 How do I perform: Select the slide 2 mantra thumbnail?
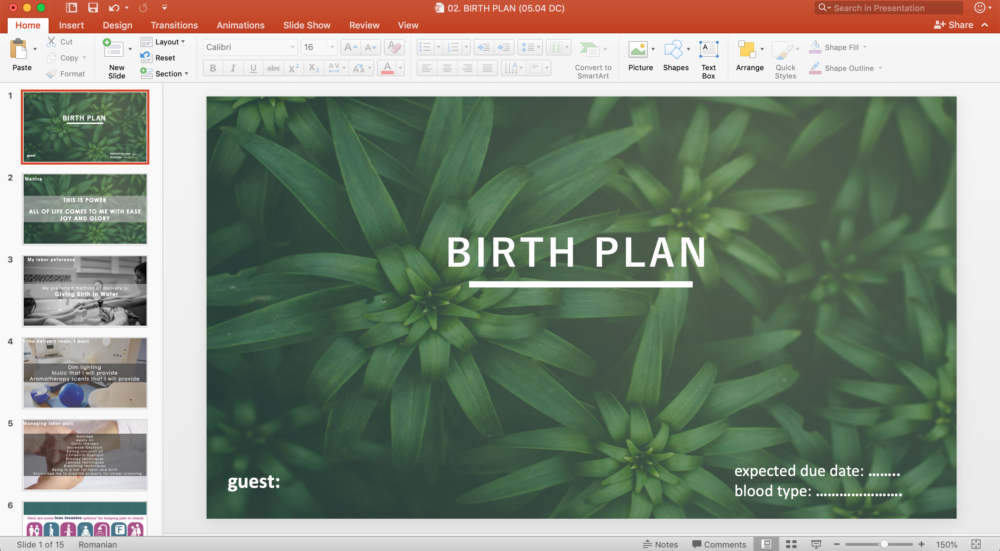point(85,209)
